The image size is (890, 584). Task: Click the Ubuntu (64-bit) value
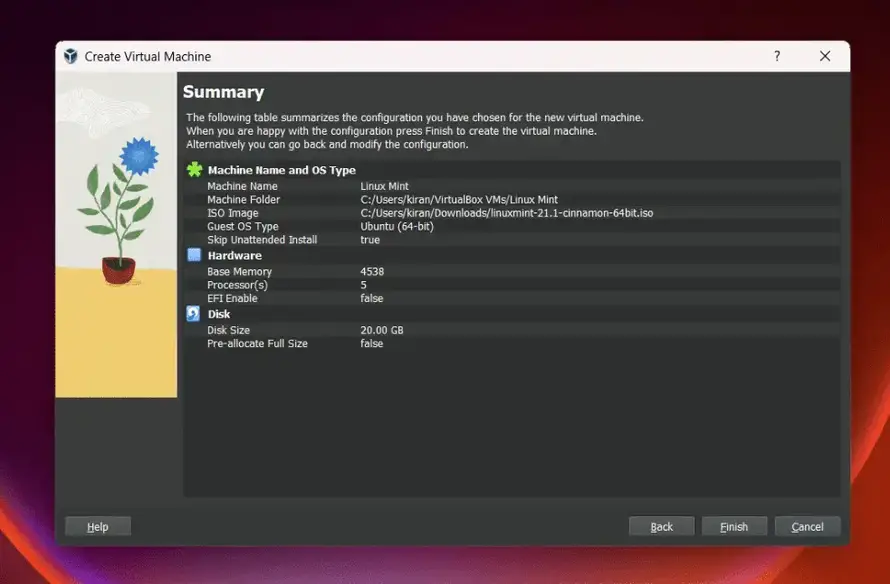click(x=397, y=226)
